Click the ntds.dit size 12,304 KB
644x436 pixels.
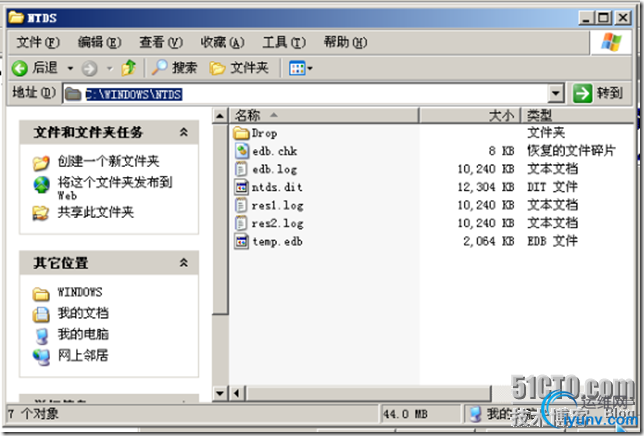coord(486,187)
